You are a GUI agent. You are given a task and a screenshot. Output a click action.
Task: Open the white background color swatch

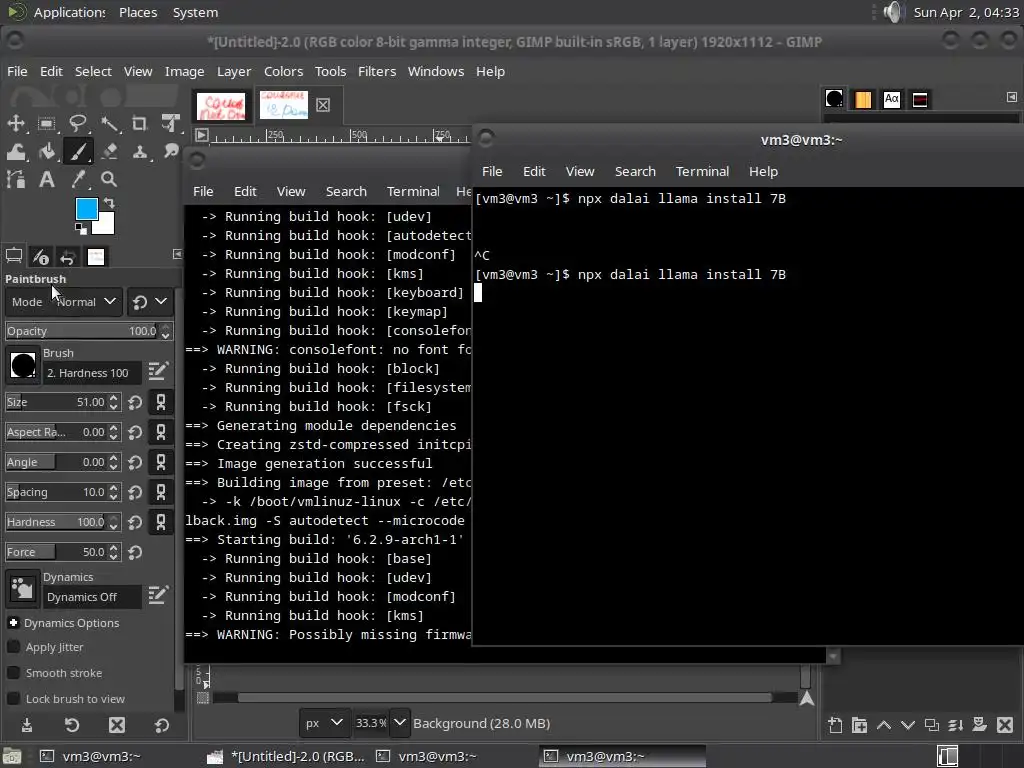coord(106,225)
